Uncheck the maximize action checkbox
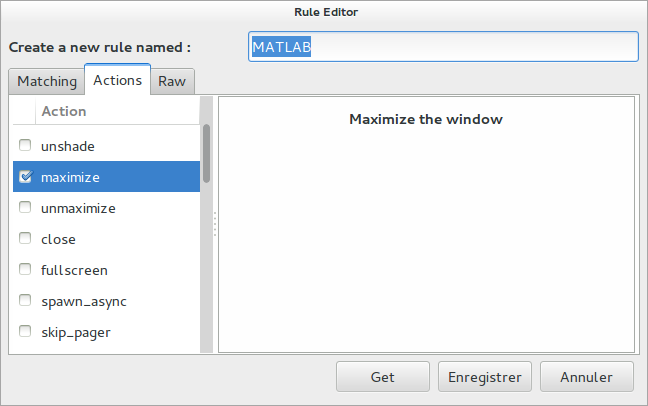 (x=26, y=177)
